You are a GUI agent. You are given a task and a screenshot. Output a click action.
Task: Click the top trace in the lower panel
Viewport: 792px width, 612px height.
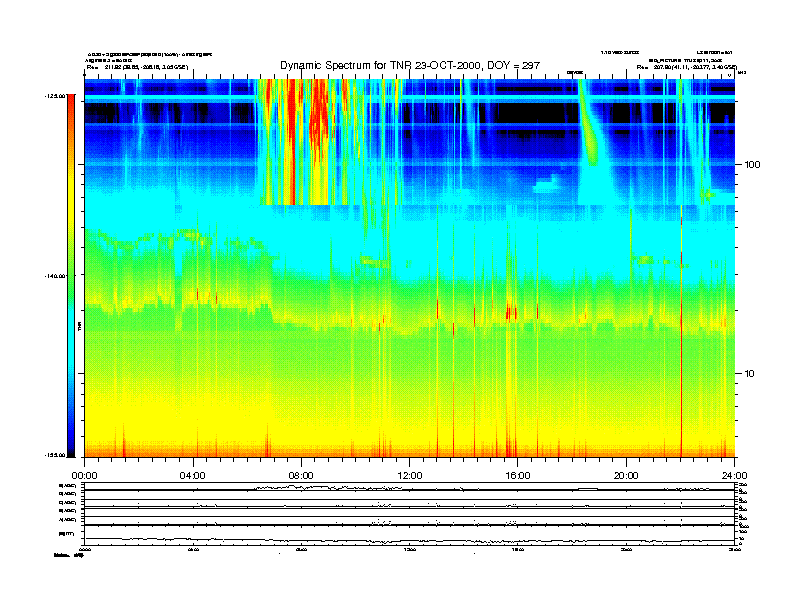[409, 488]
